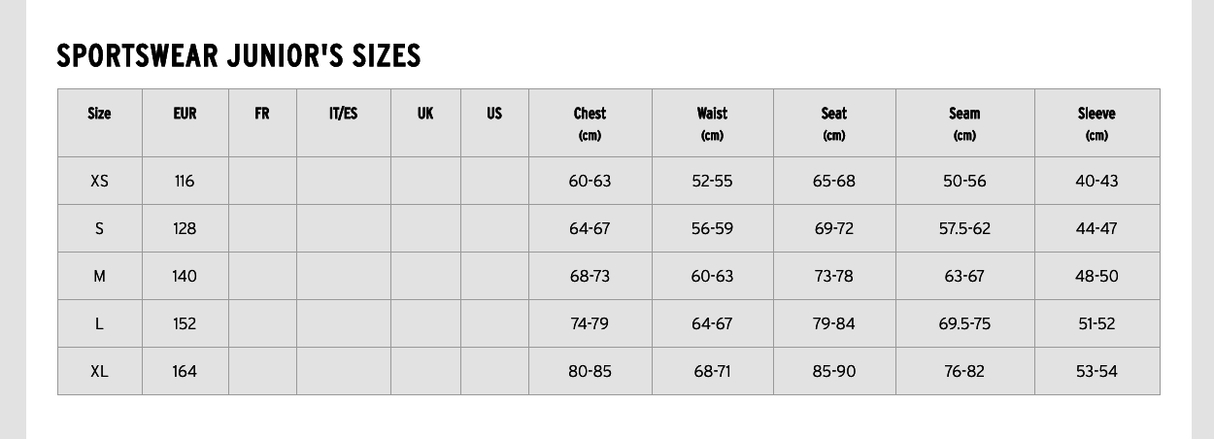Screen dimensions: 1214x439
Task: Select the XS size row label
Action: (x=99, y=181)
